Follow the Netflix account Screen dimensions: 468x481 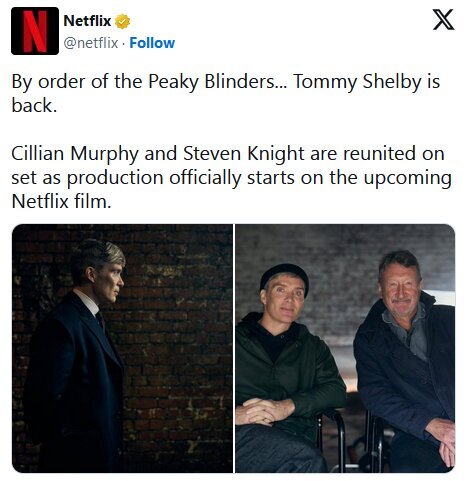(x=152, y=43)
